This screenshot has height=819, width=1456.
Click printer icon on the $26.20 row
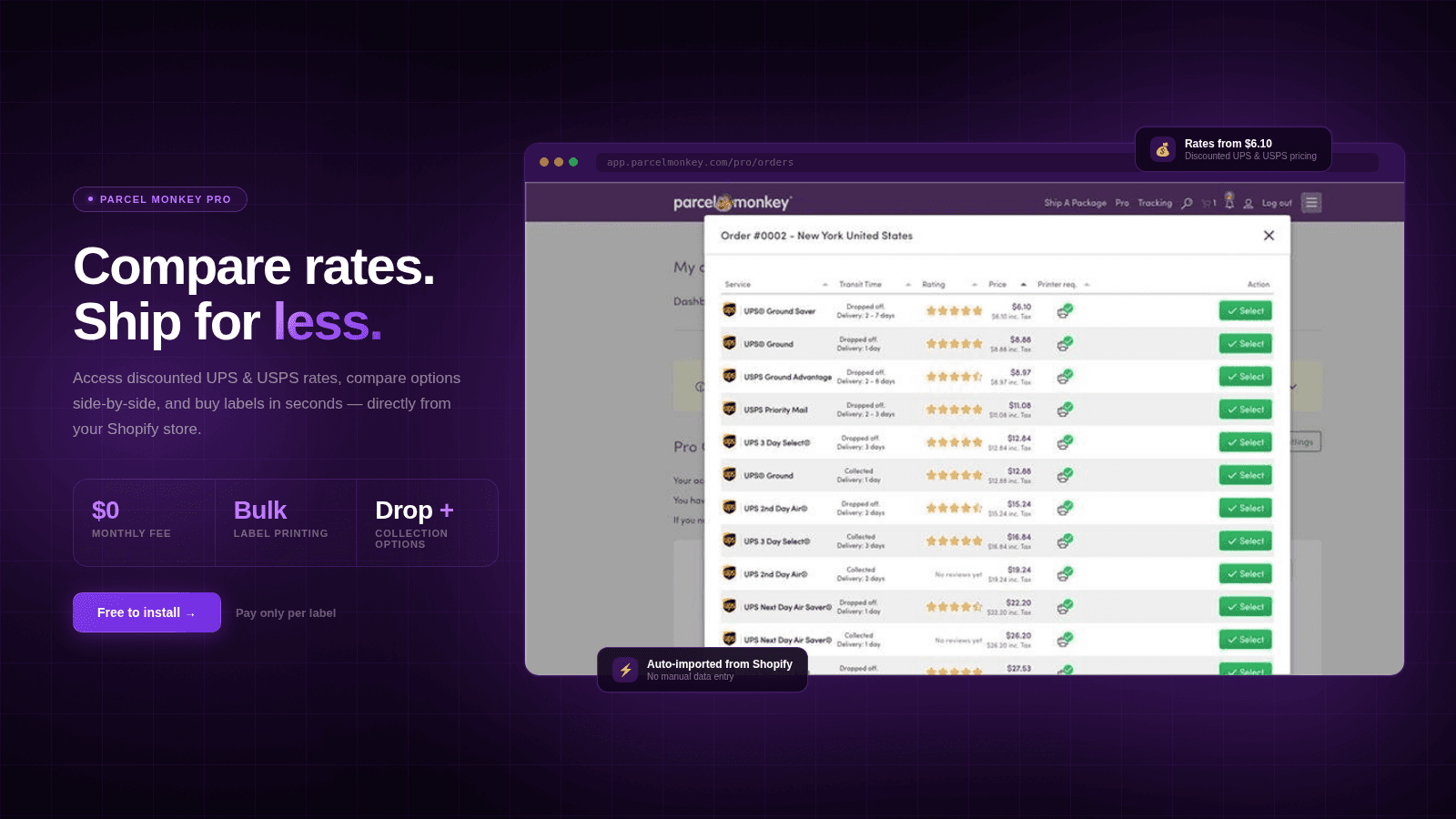(x=1065, y=640)
